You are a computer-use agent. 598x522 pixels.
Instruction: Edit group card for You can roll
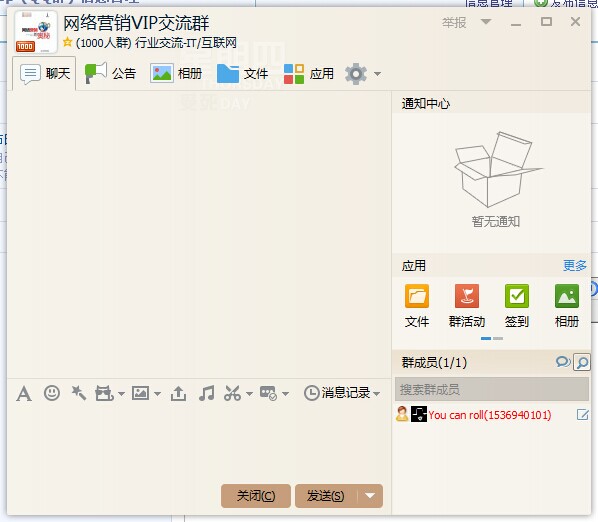pyautogui.click(x=582, y=414)
